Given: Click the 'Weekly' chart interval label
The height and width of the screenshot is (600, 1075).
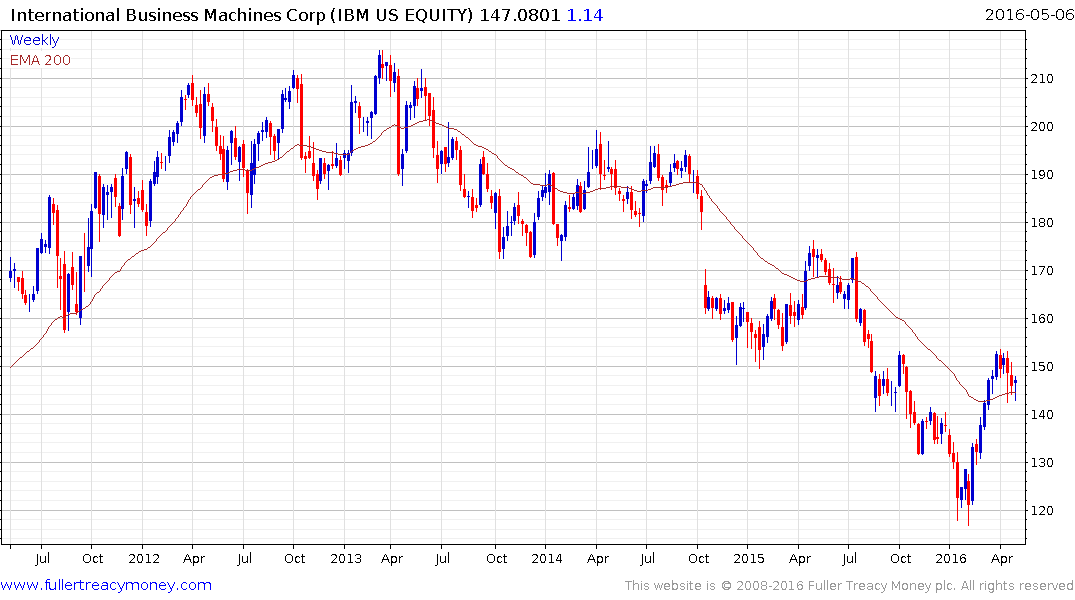Looking at the screenshot, I should point(34,40).
